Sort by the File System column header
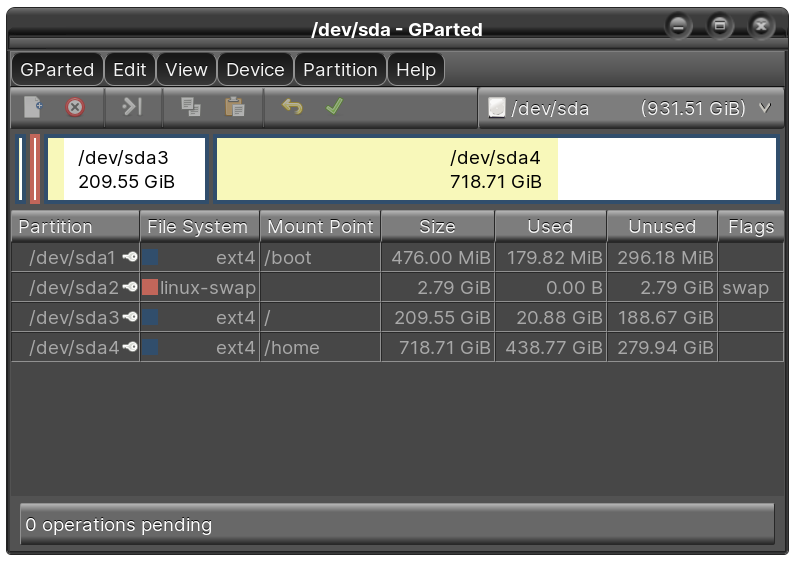This screenshot has width=795, height=561. pos(198,227)
